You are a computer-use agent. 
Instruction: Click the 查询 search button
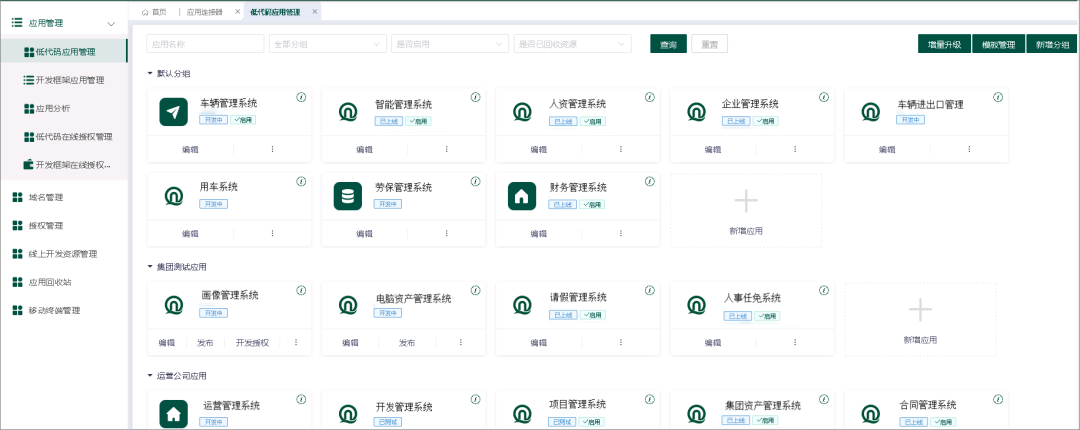[x=668, y=45]
